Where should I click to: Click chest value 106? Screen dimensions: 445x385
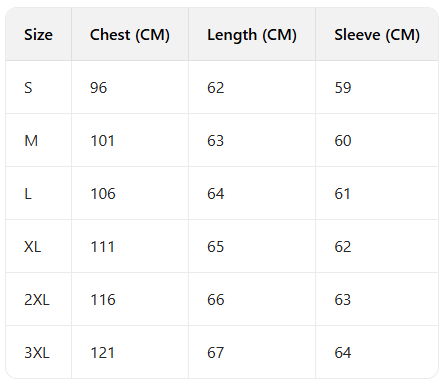pyautogui.click(x=103, y=194)
